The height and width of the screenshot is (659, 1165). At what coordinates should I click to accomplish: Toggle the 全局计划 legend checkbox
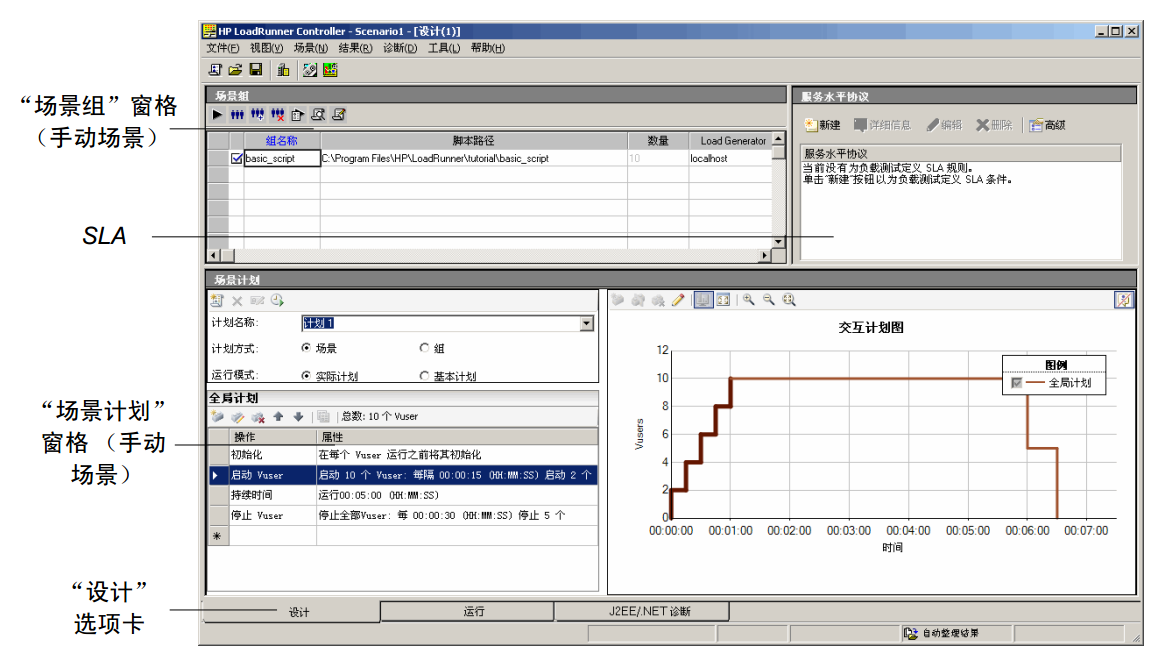pos(1016,383)
